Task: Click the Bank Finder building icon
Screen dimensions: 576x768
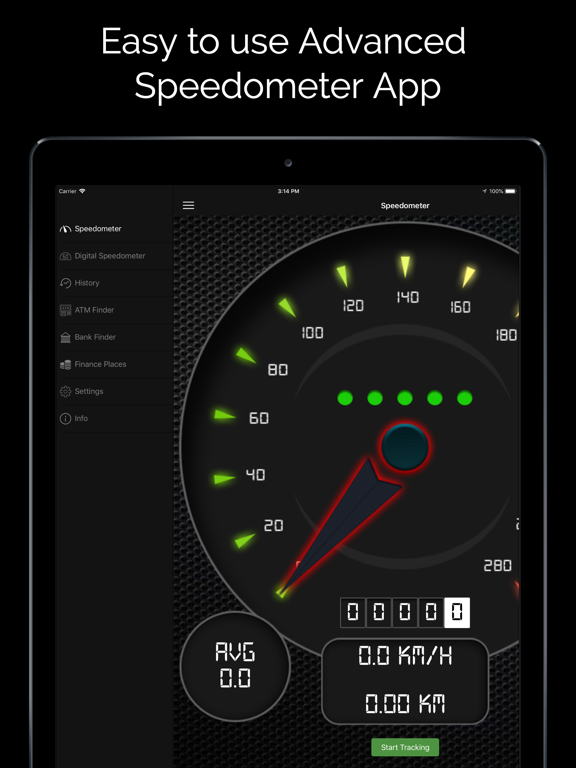Action: [65, 337]
